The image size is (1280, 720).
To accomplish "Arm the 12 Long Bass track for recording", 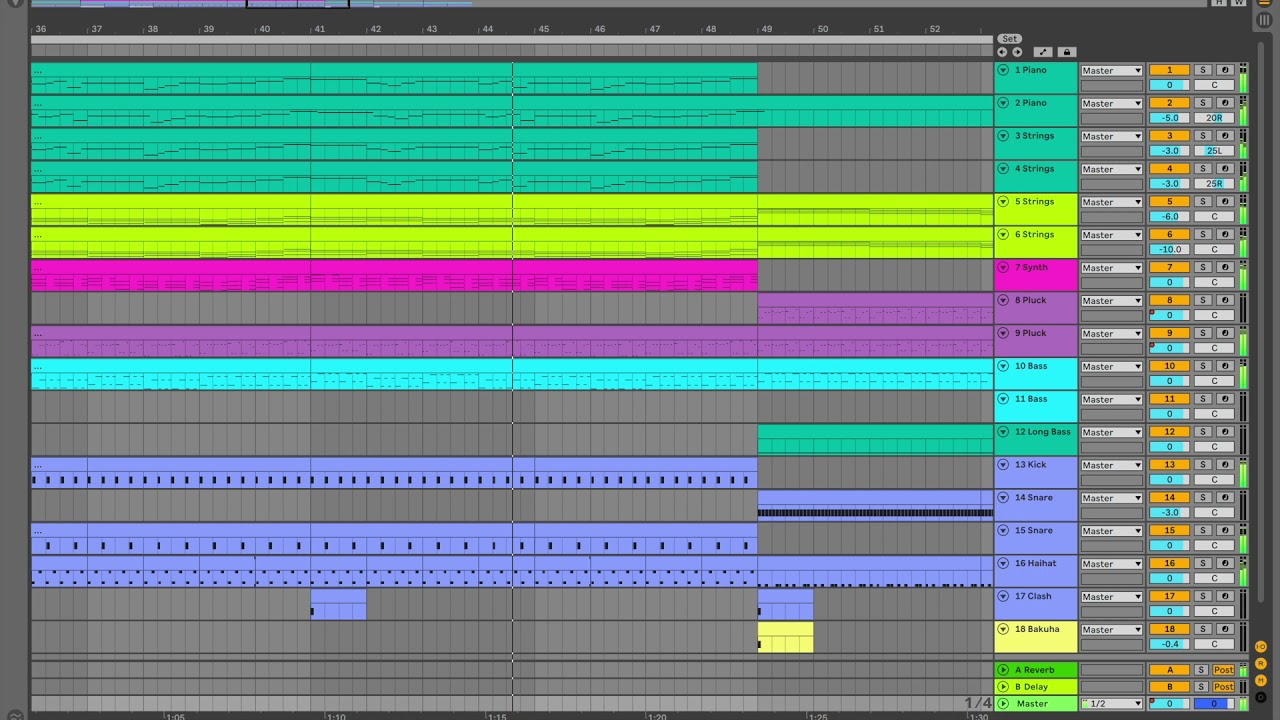I will click(1224, 432).
